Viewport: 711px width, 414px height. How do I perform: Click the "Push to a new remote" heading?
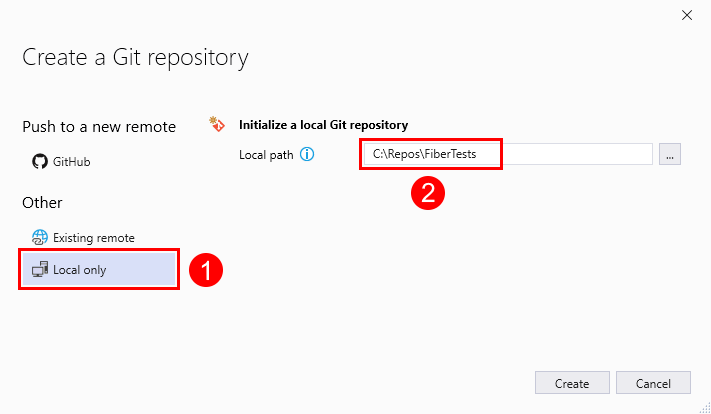tap(99, 127)
